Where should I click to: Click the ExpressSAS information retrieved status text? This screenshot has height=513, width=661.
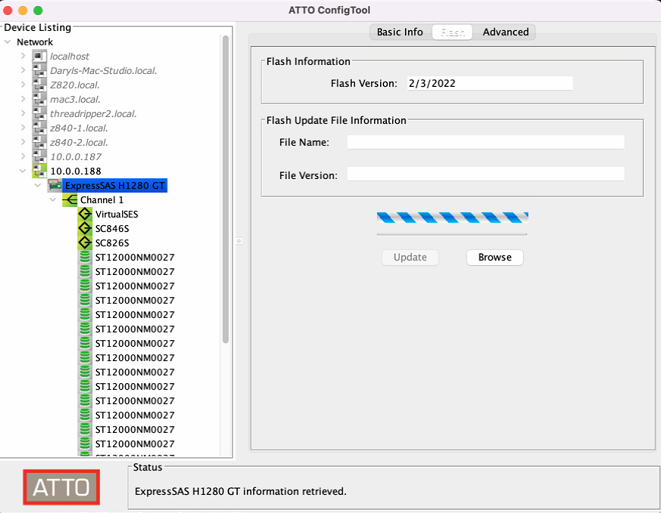coord(240,491)
